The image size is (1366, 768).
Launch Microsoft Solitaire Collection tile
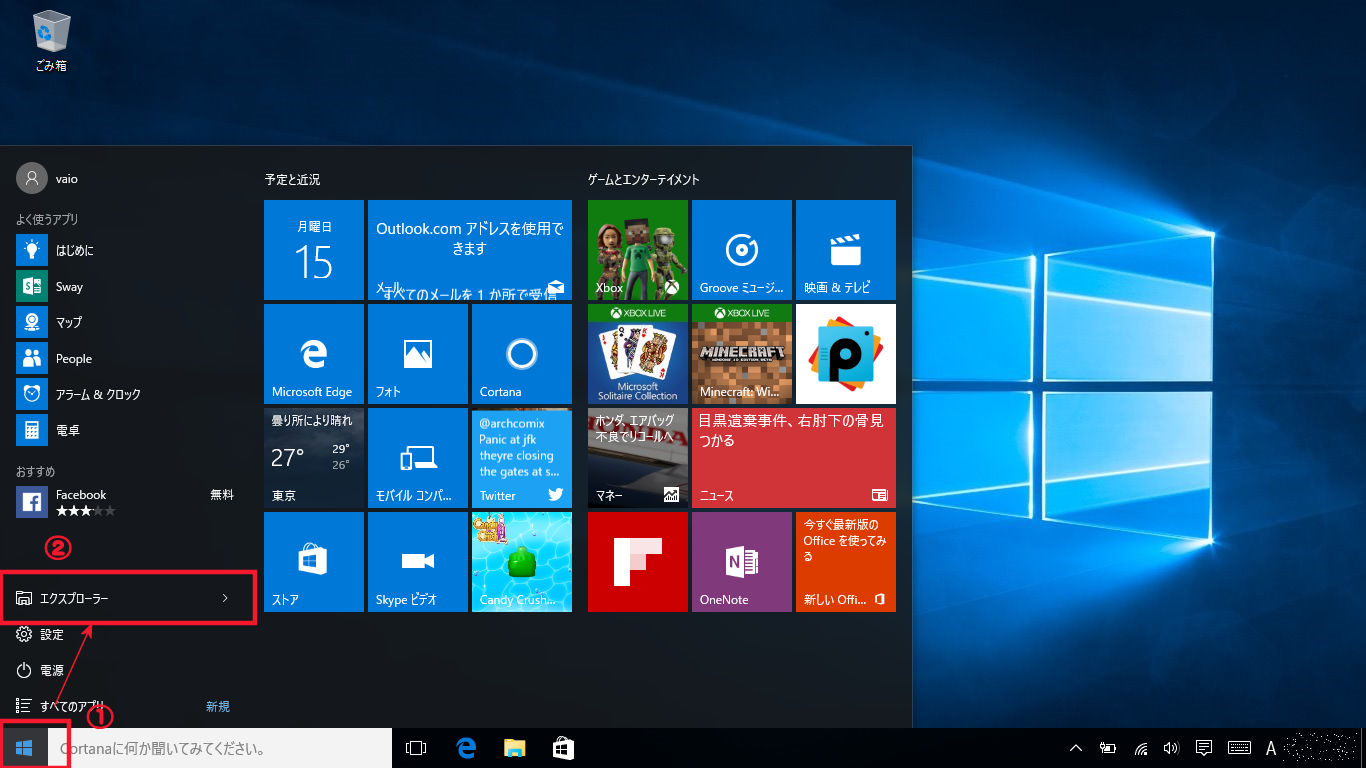[x=638, y=354]
